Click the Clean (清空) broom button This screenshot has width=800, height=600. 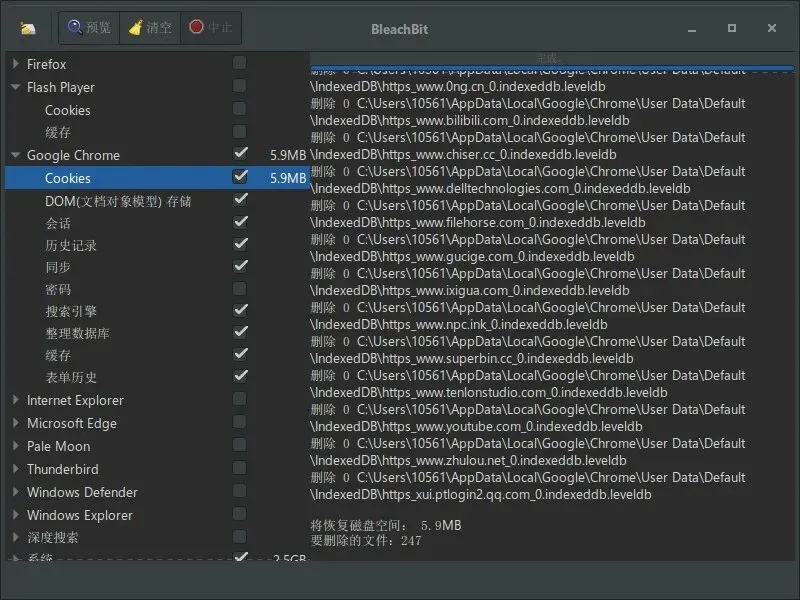[150, 28]
